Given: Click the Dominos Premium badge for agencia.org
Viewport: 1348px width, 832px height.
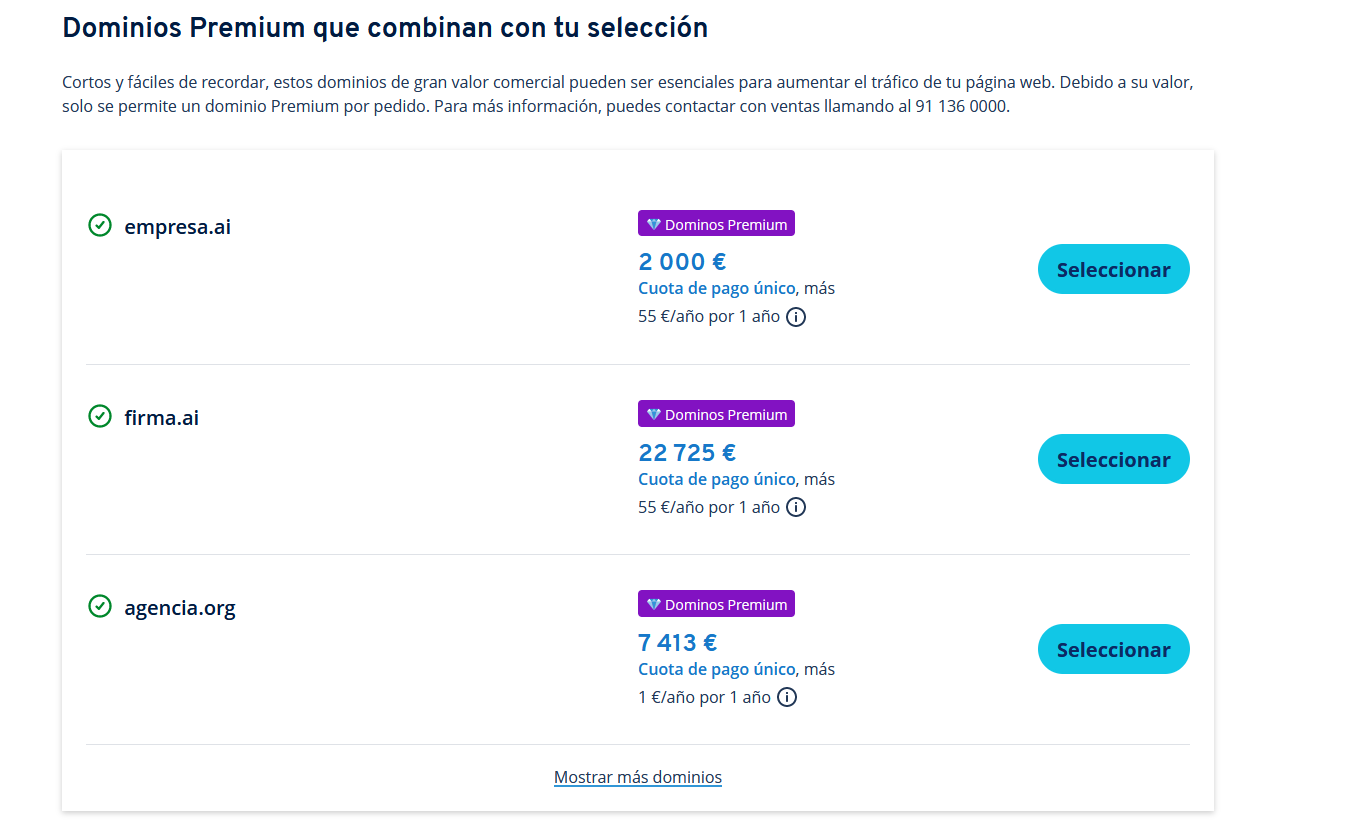Looking at the screenshot, I should point(716,604).
